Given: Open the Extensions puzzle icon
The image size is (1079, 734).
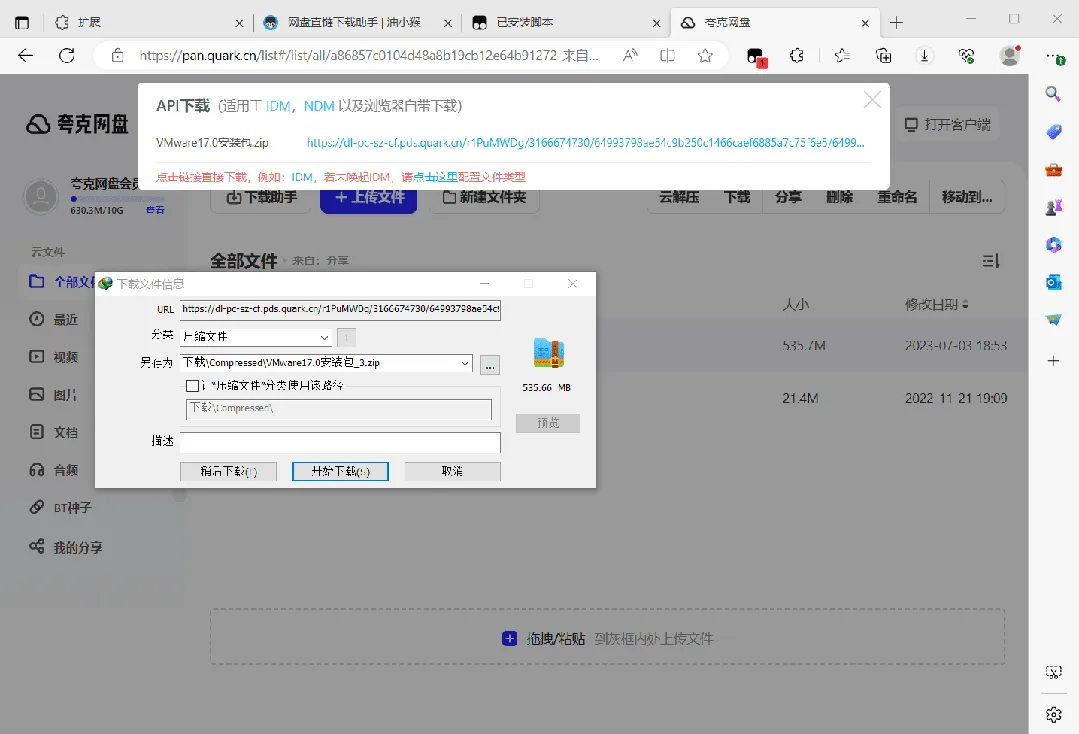Looking at the screenshot, I should [x=797, y=56].
